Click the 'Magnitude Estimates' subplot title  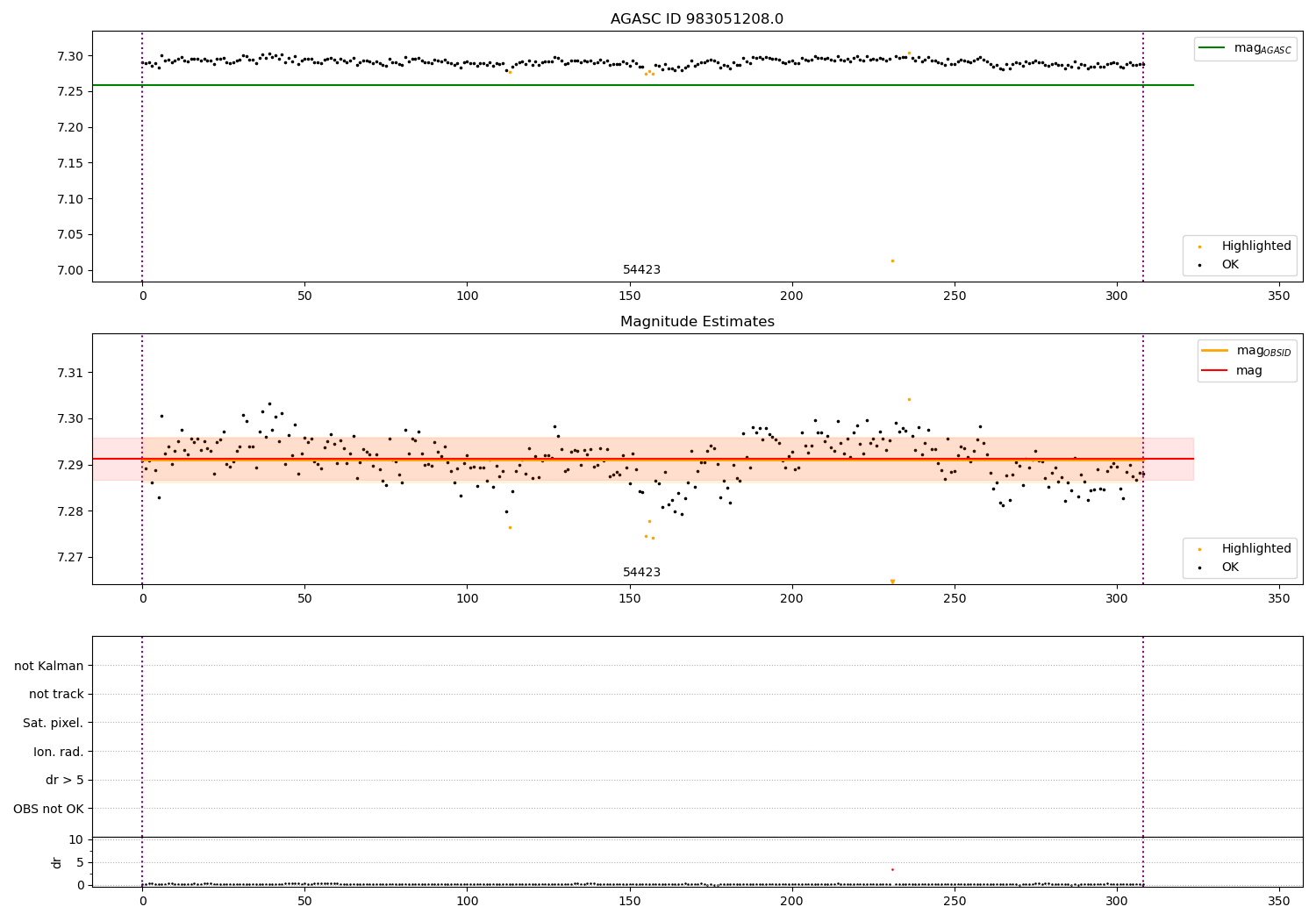697,322
